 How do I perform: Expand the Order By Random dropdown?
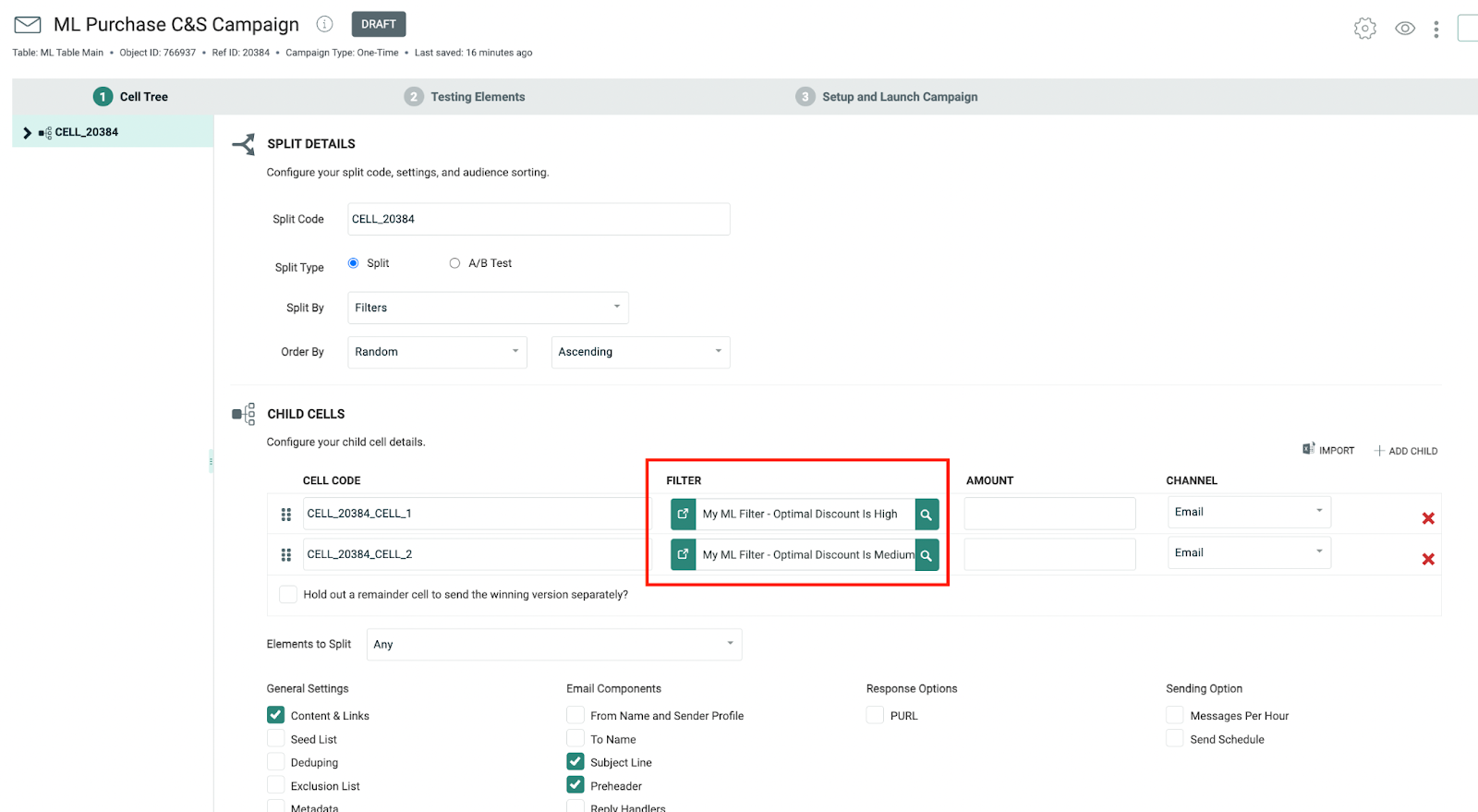pos(437,352)
